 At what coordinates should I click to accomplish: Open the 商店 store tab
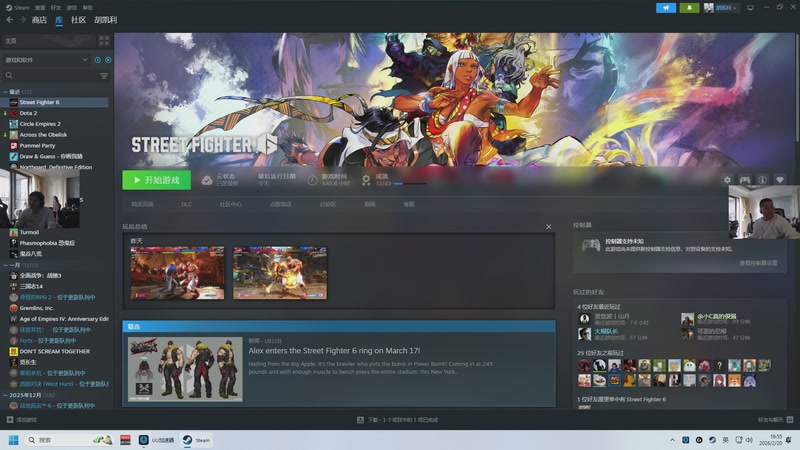coord(39,20)
